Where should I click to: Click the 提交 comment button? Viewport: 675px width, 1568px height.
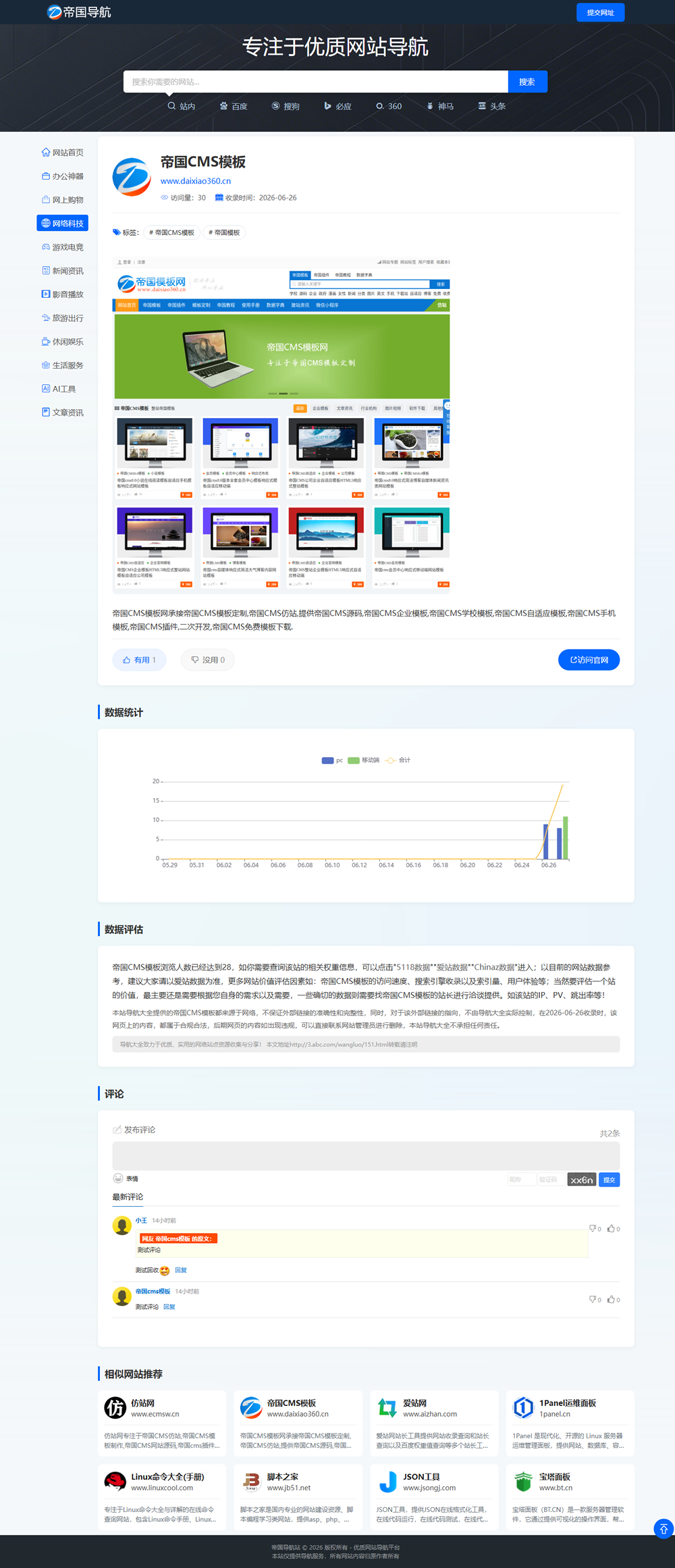point(610,1180)
